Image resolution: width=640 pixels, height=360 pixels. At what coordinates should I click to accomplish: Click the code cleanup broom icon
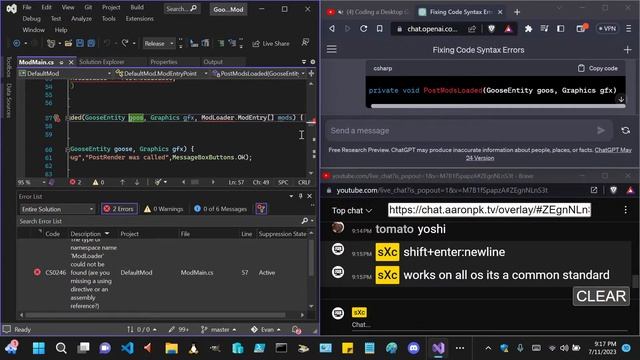coord(158,182)
